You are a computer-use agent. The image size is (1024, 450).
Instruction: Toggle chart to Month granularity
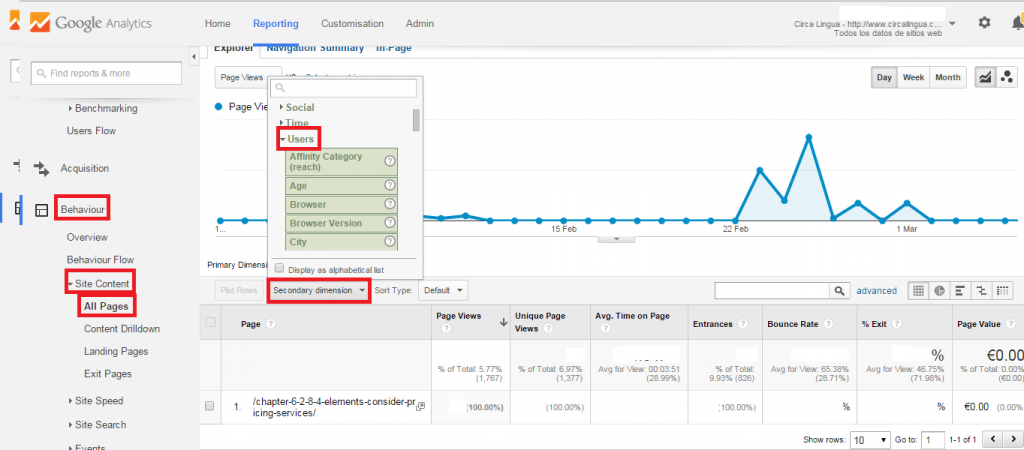pos(948,77)
